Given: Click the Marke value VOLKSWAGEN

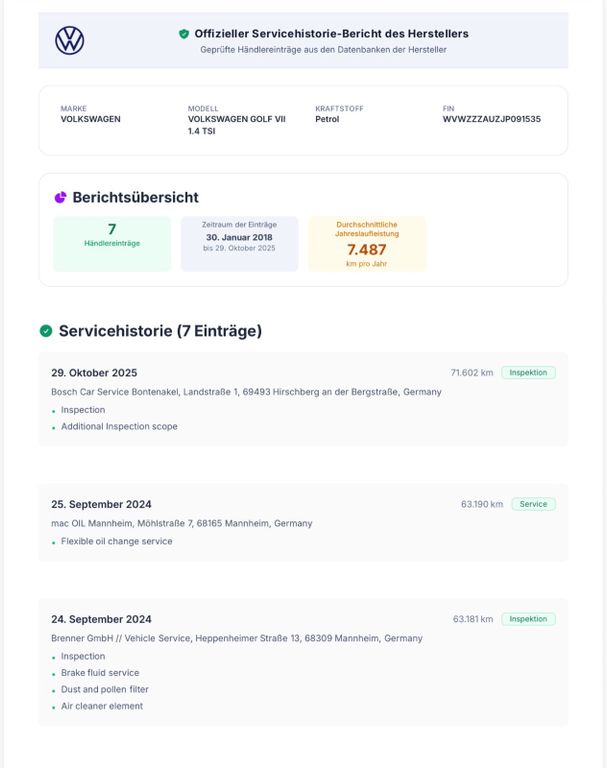Looking at the screenshot, I should pyautogui.click(x=91, y=119).
